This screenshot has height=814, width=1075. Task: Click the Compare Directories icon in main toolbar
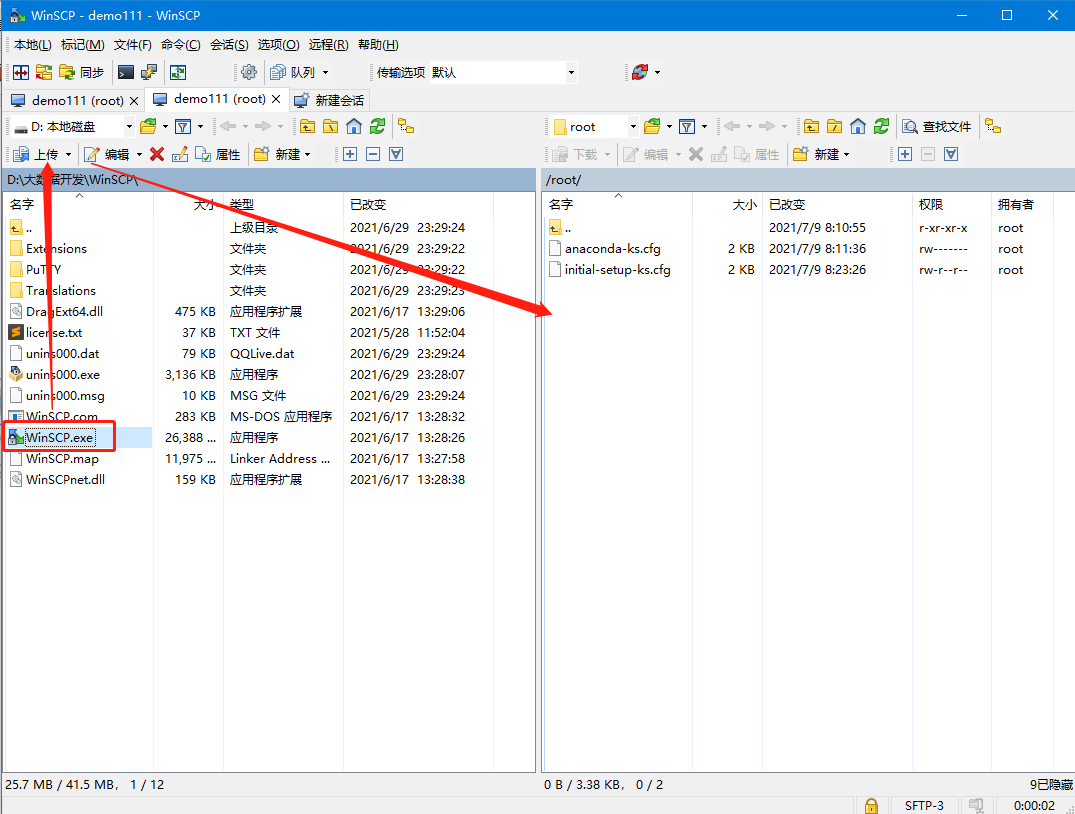click(21, 72)
